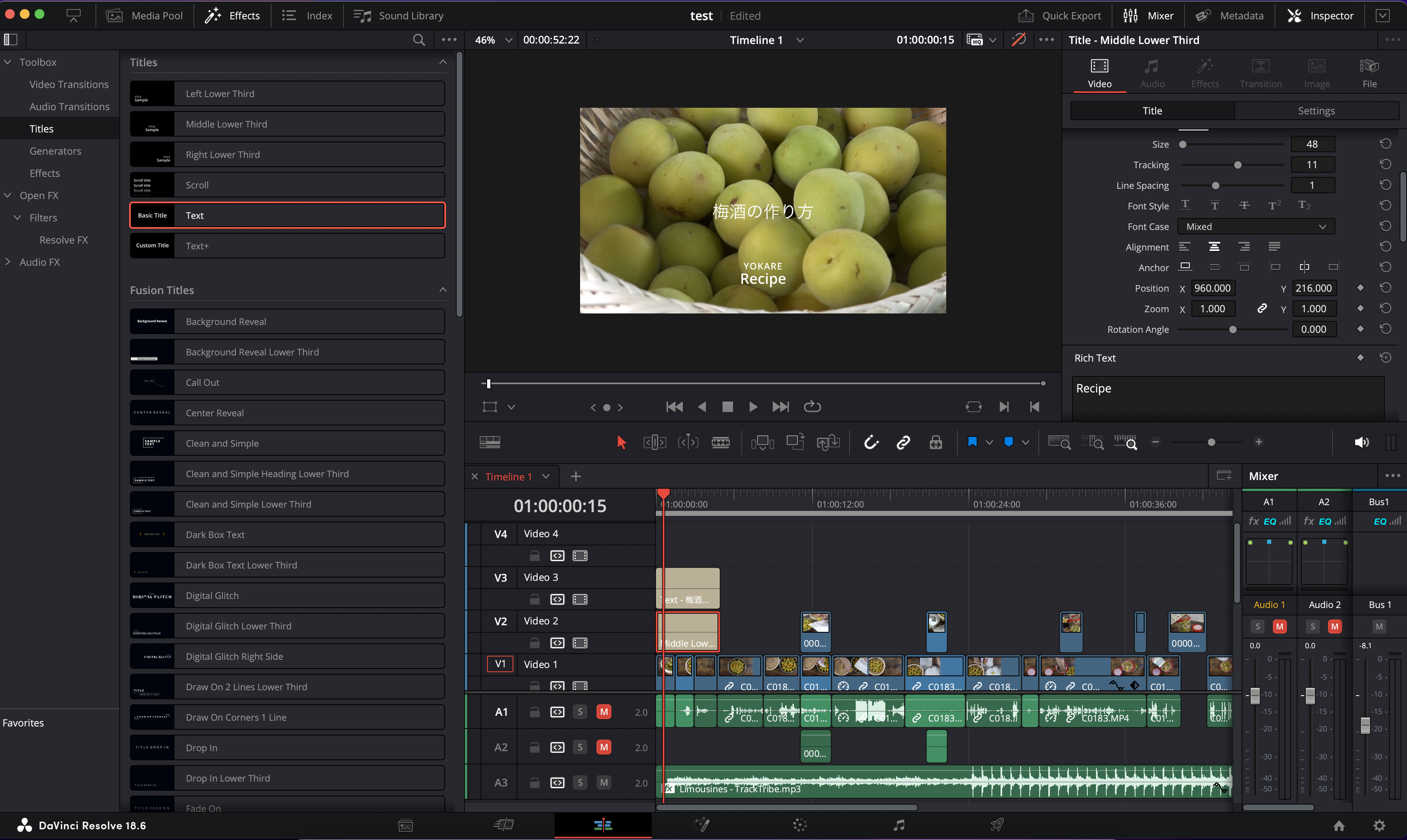Click the Razor/Blade edit tool icon

720,442
